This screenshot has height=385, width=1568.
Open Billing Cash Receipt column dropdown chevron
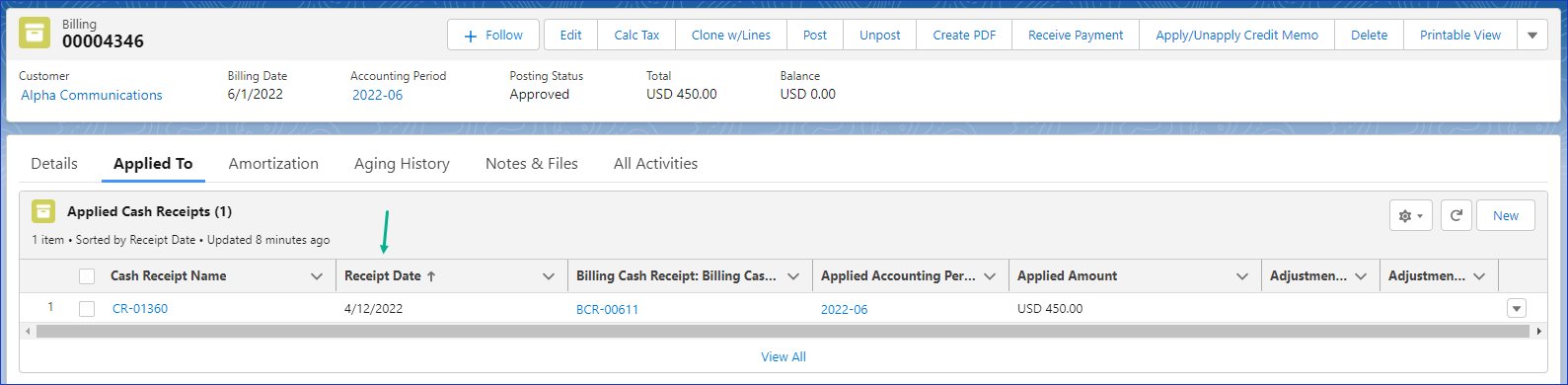[x=793, y=276]
